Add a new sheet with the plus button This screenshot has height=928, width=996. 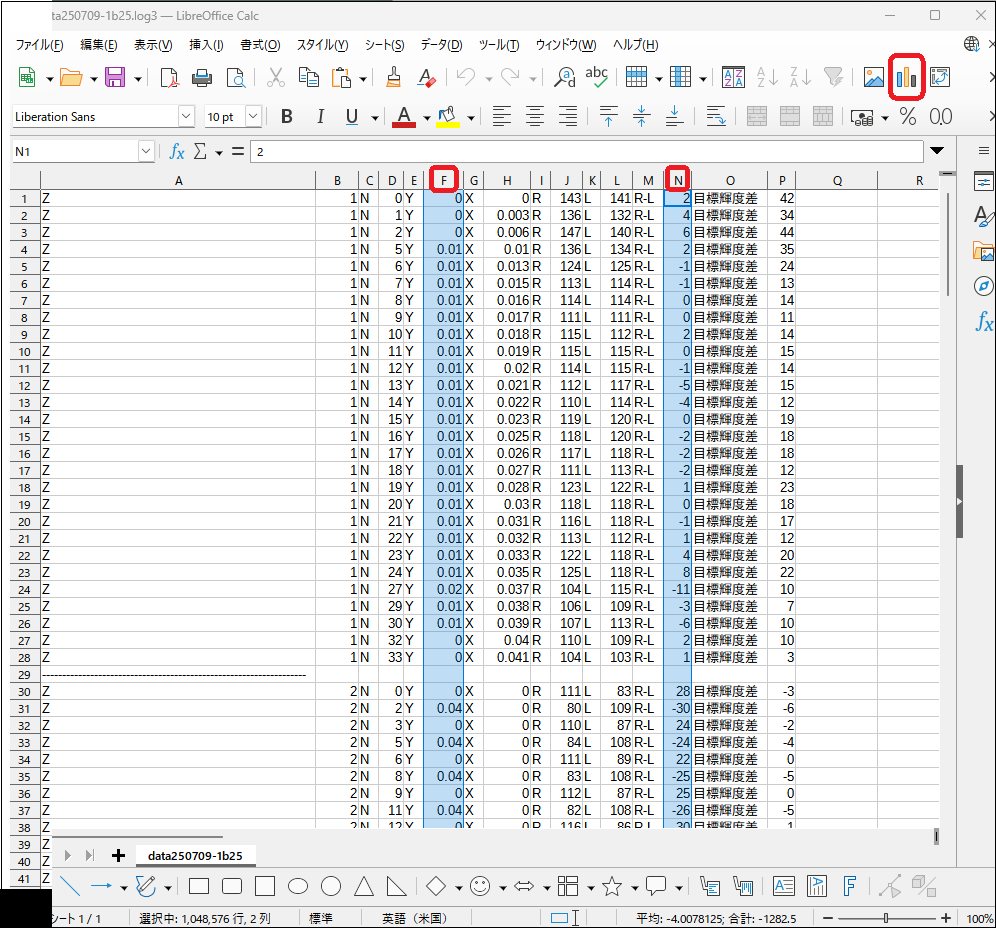tap(118, 855)
